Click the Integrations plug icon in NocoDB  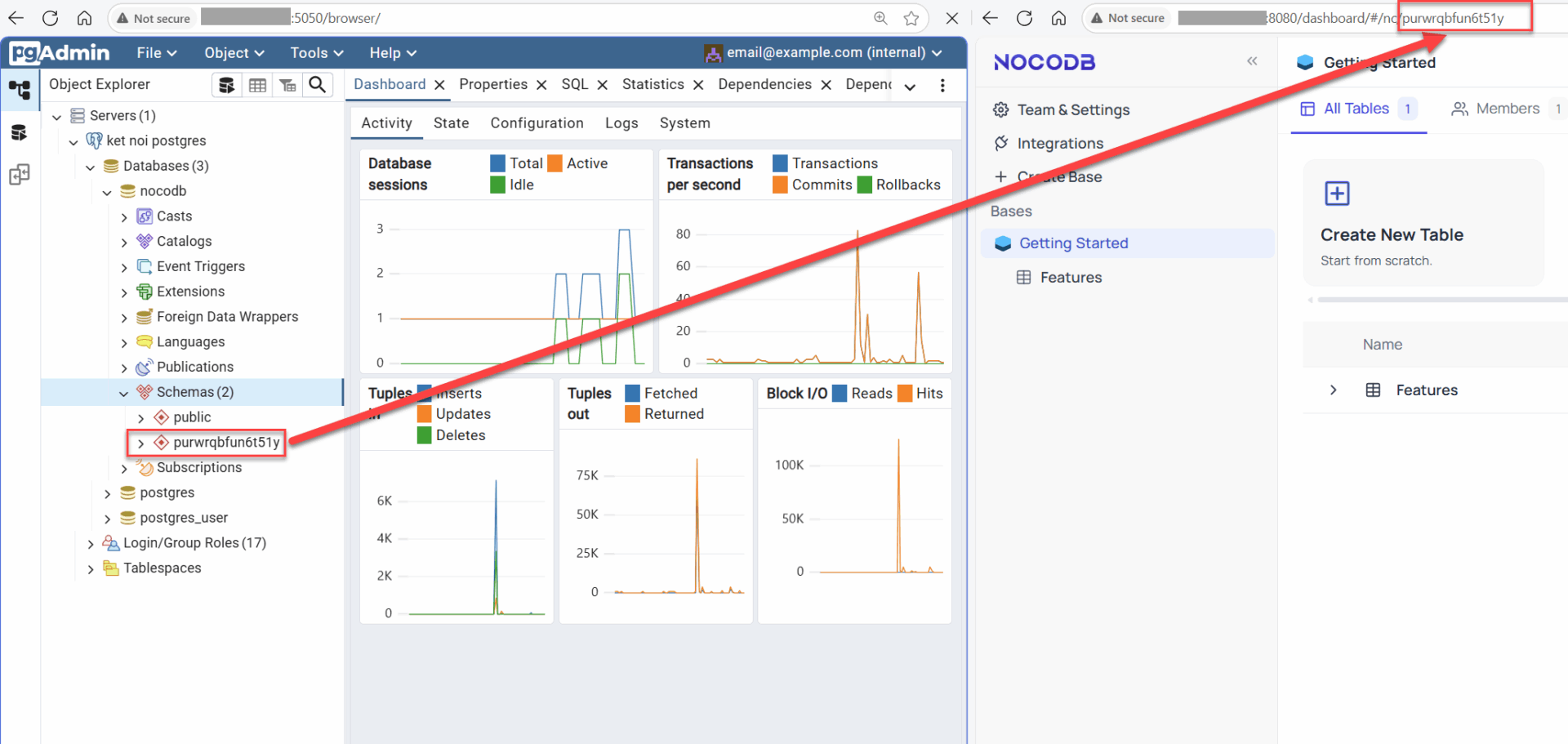click(x=1000, y=143)
